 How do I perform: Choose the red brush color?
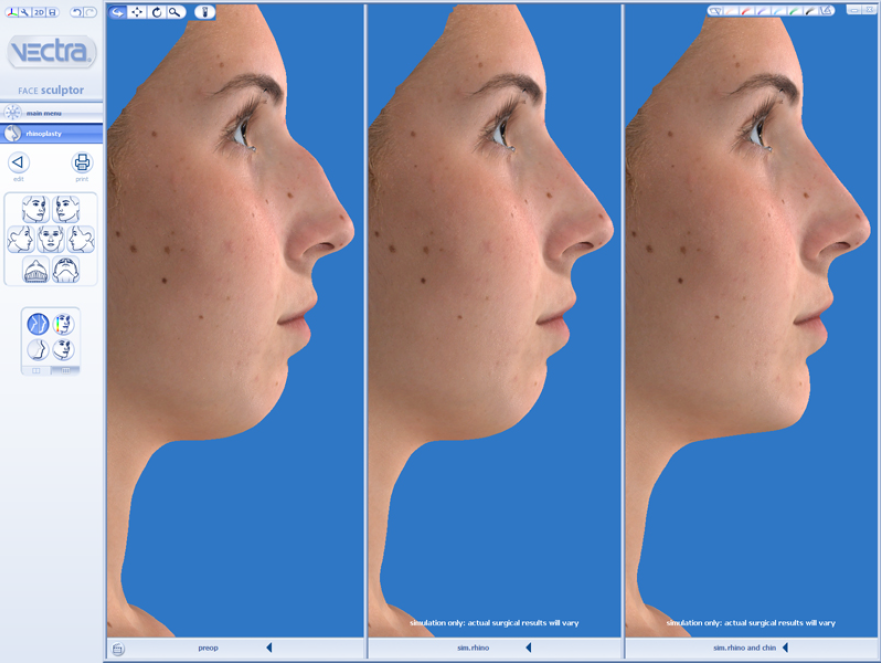click(747, 11)
